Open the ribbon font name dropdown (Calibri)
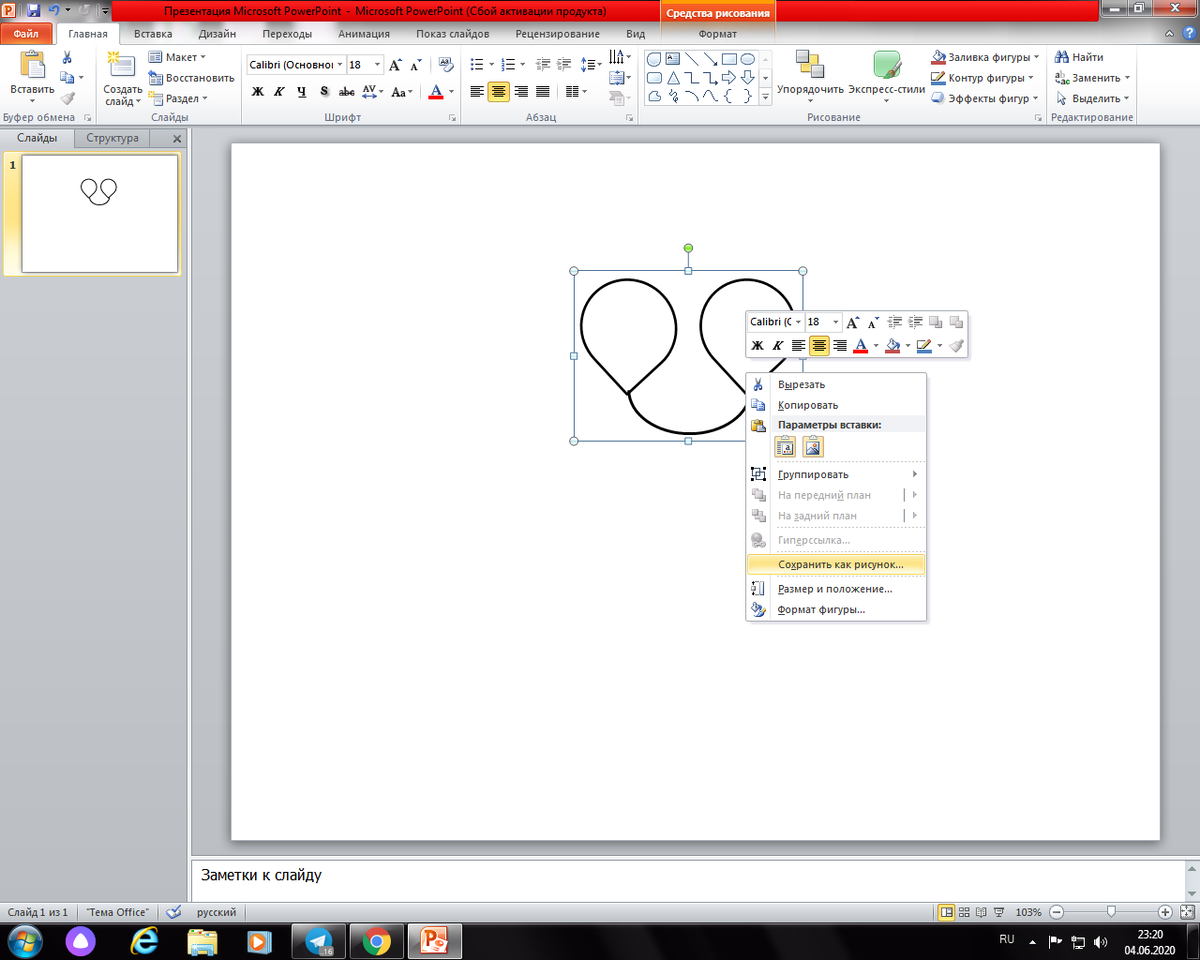 pos(340,65)
